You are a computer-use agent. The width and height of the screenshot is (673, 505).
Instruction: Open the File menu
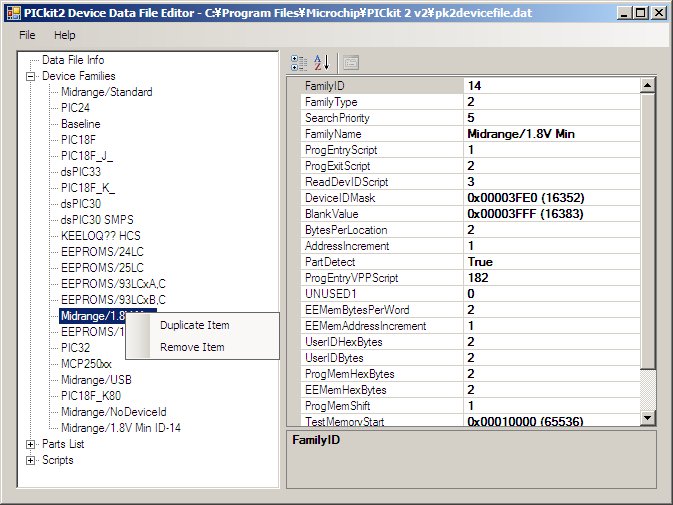pyautogui.click(x=27, y=35)
